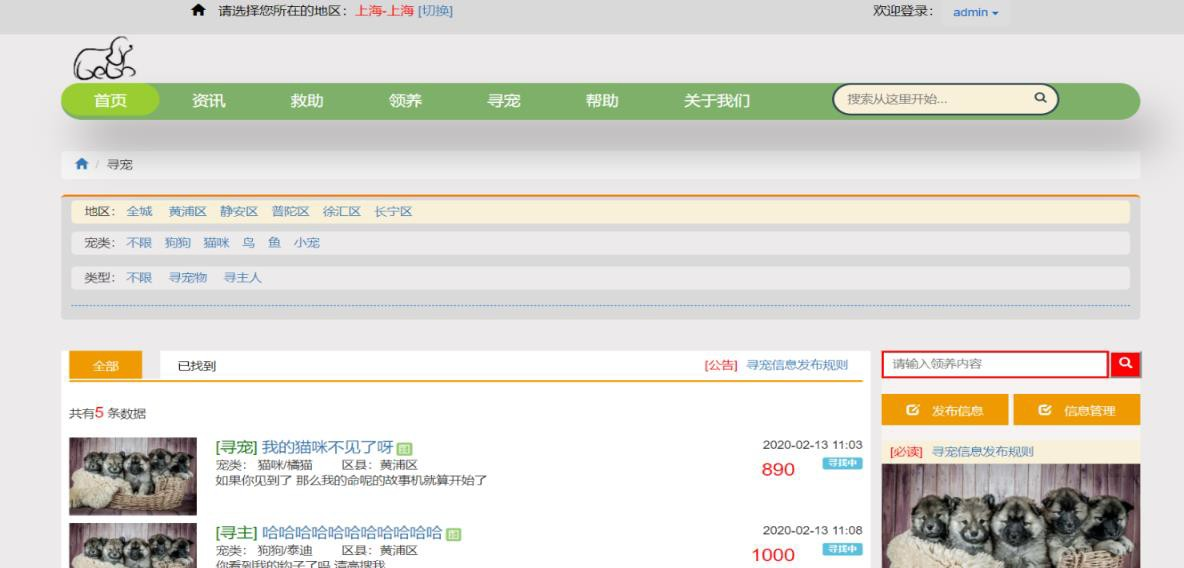This screenshot has width=1184, height=568.
Task: Filter region by 全城
Action: tap(139, 211)
